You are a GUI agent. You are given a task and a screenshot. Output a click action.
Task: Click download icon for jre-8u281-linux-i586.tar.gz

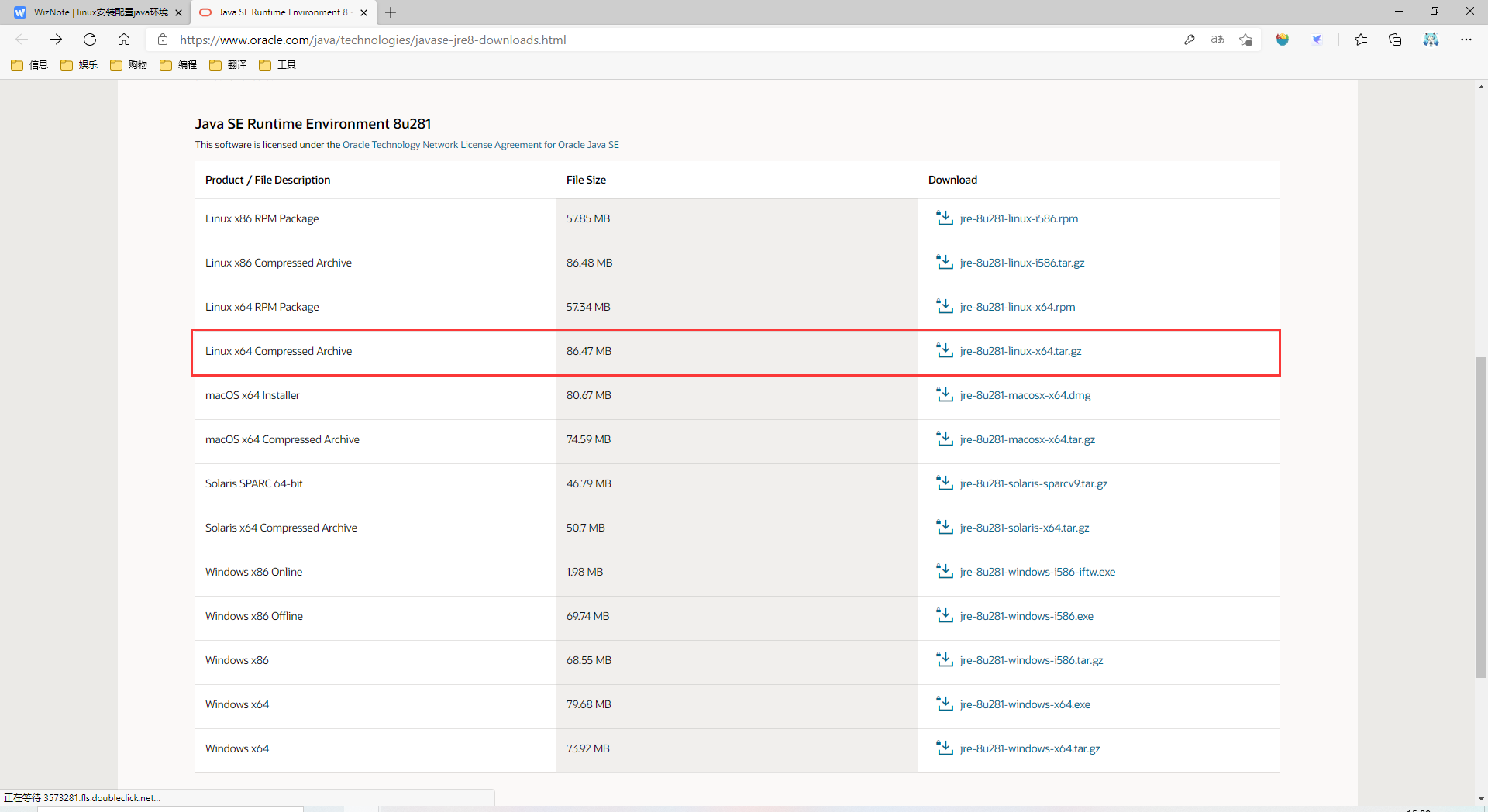(x=944, y=262)
